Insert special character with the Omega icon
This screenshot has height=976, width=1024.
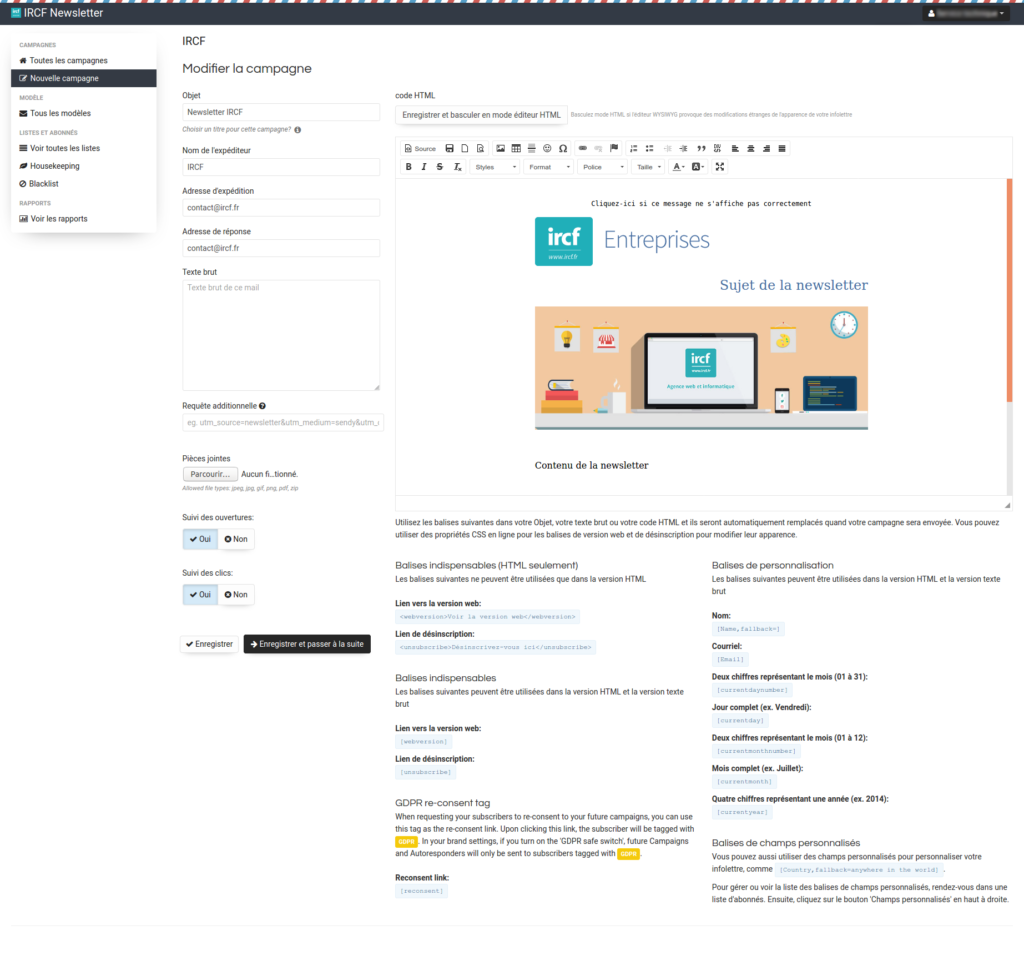point(563,148)
